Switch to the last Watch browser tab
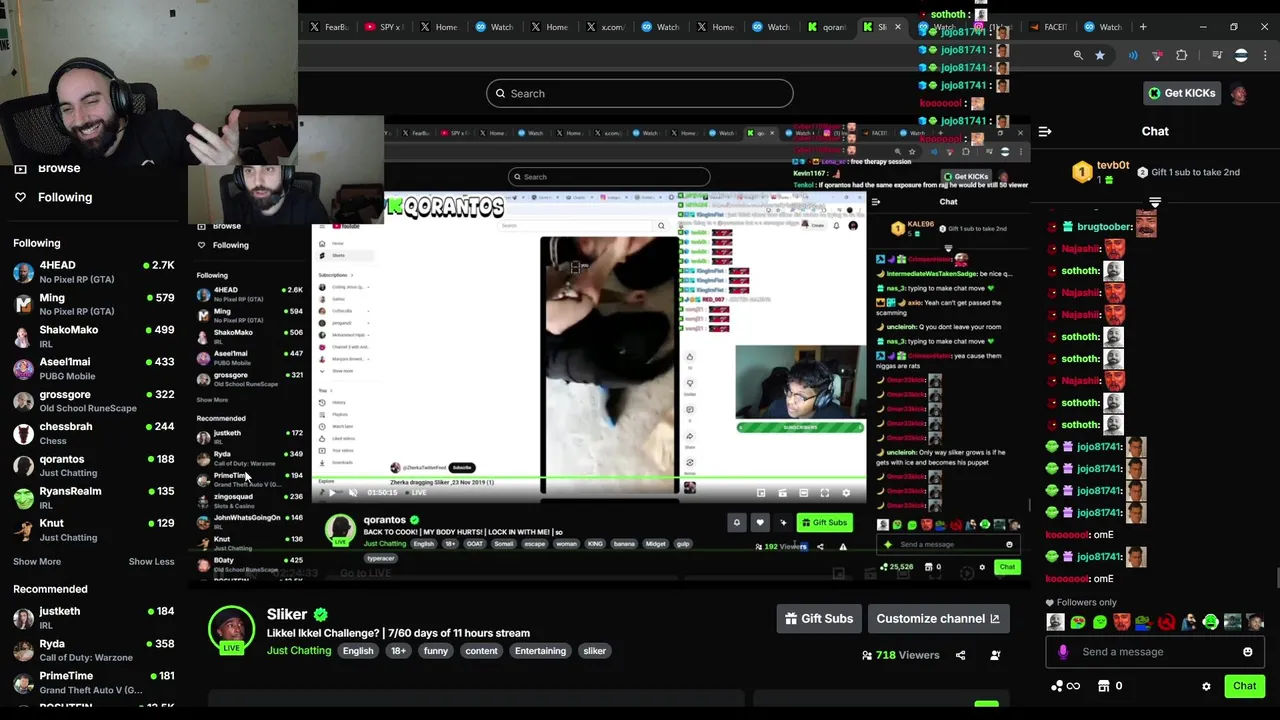This screenshot has width=1280, height=720. (1103, 27)
